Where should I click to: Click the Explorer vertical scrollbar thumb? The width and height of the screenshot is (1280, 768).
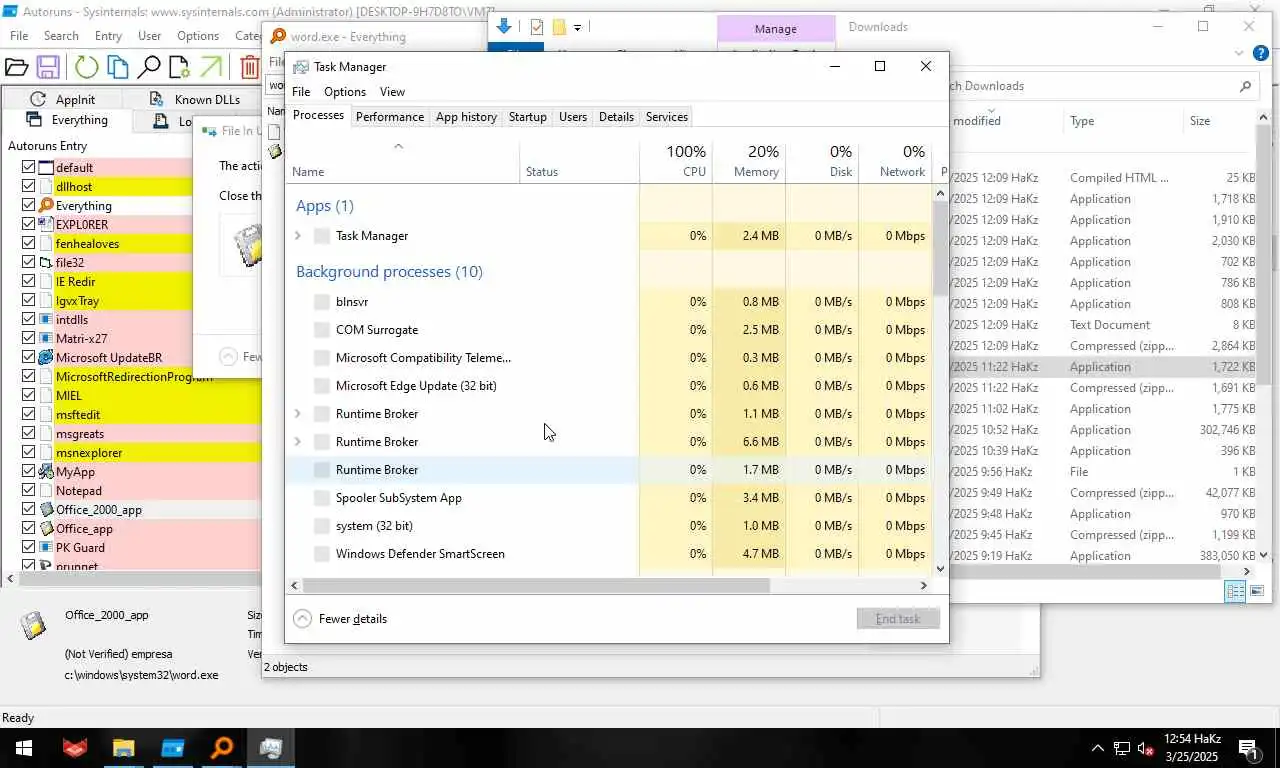pos(1263,256)
